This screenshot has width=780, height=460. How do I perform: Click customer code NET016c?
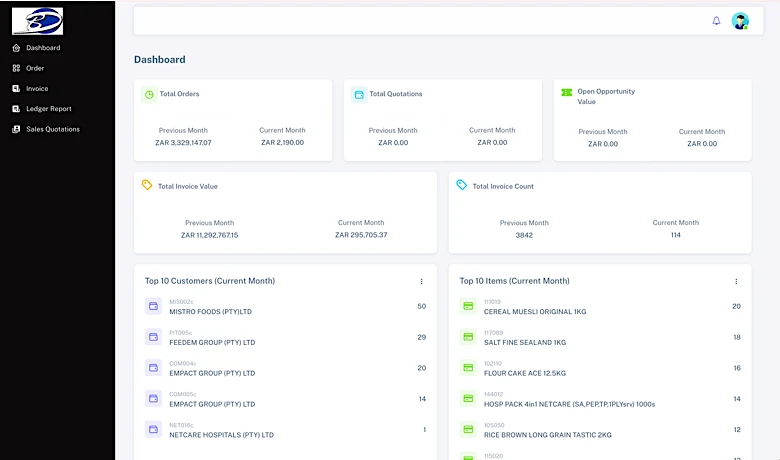[181, 425]
